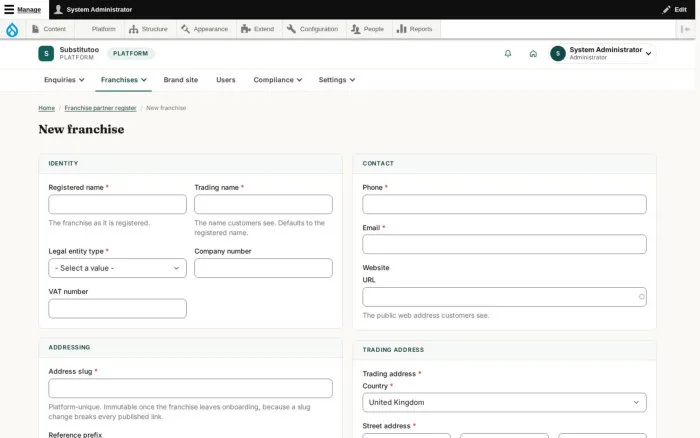Expand the Compliance menu
Viewport: 700px width, 438px height.
[x=278, y=80]
